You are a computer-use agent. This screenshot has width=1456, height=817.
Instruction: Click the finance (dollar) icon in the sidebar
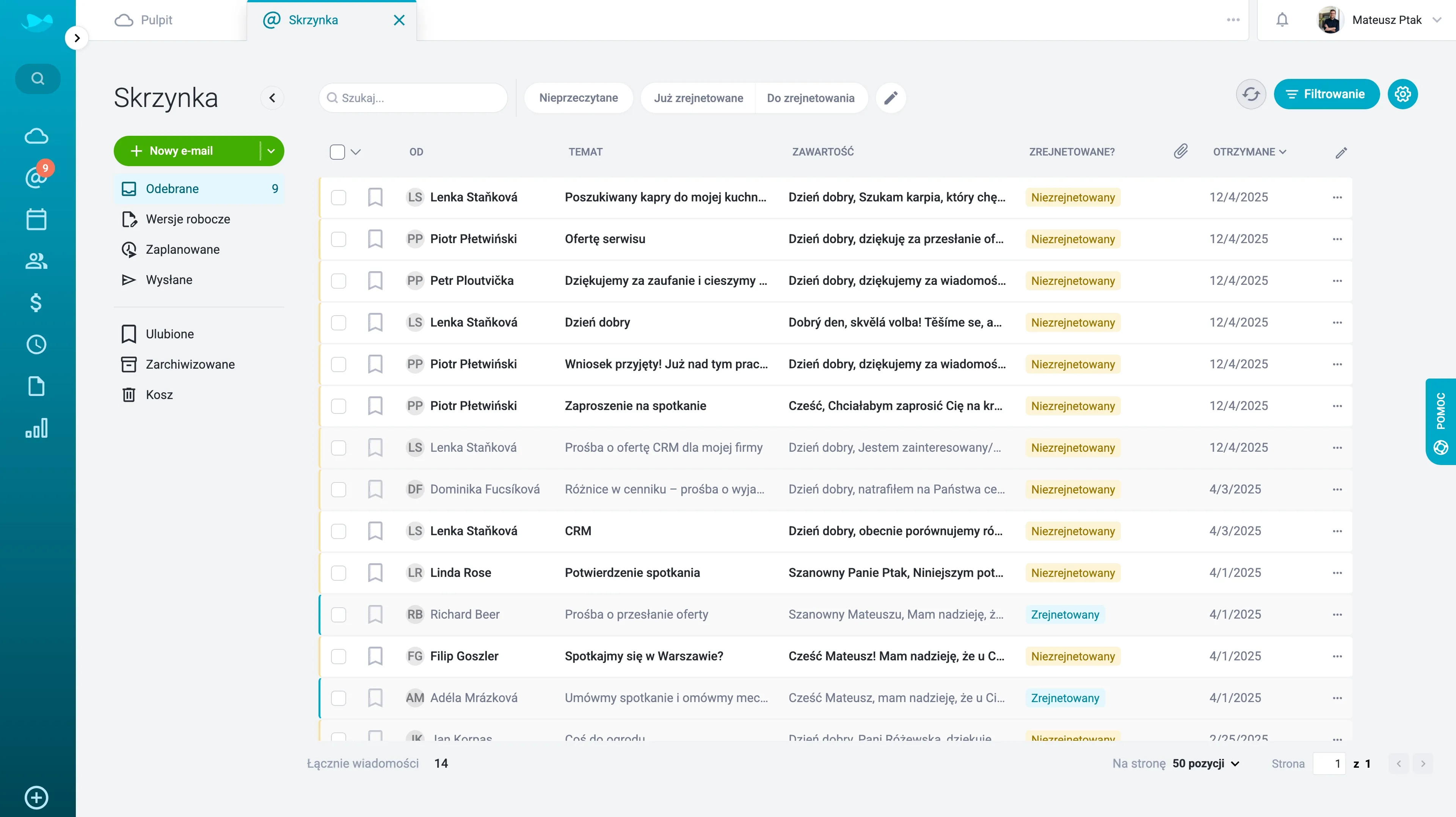36,303
